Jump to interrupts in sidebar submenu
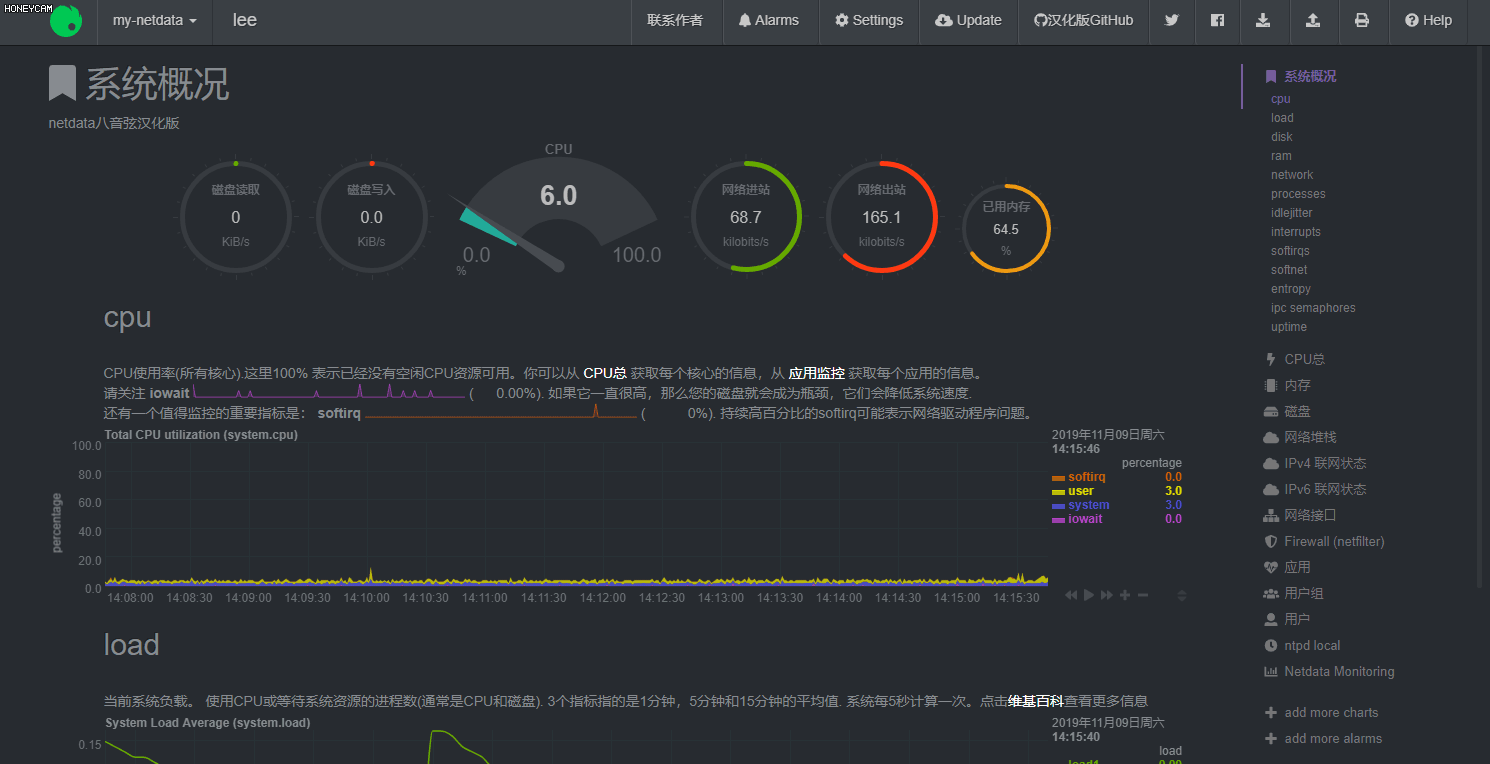The image size is (1490, 764). [1296, 232]
